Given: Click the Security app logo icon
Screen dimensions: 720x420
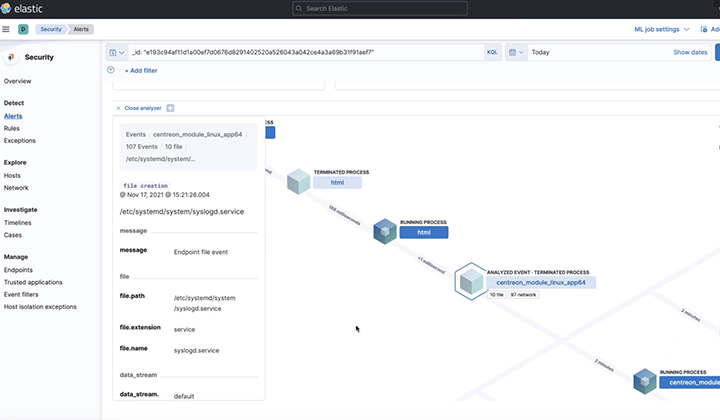Looking at the screenshot, I should [x=11, y=57].
